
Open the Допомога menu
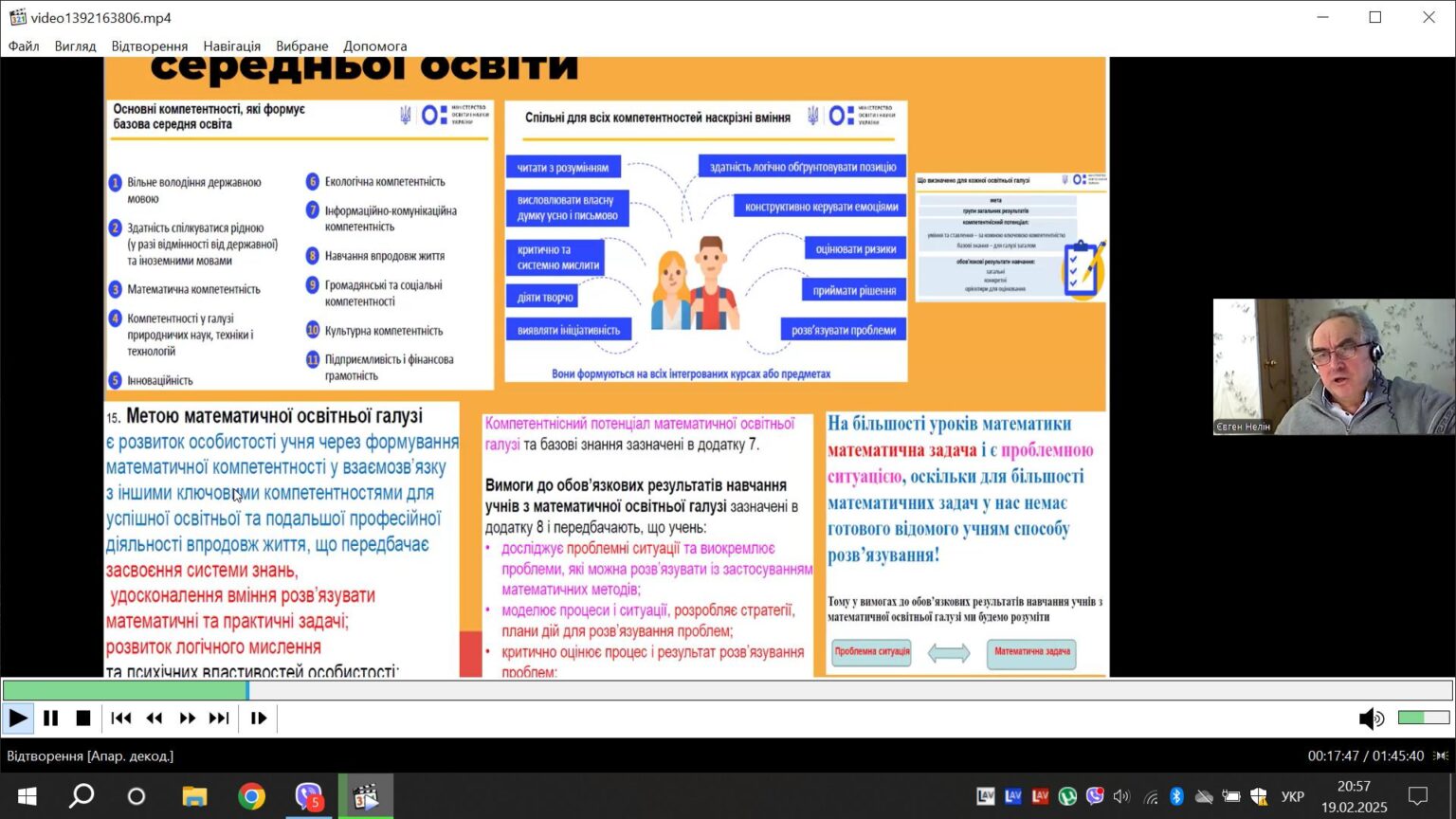[375, 45]
